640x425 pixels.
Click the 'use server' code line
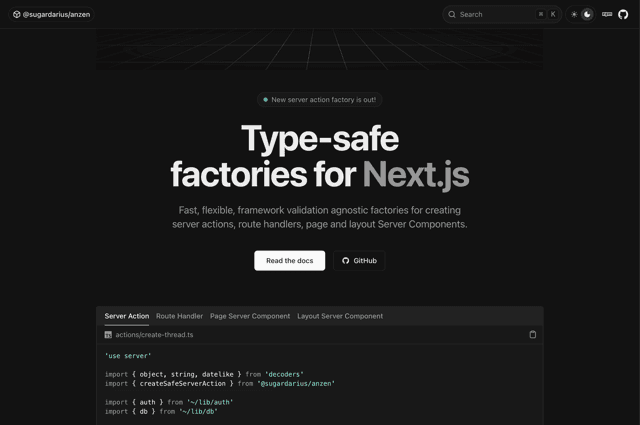[128, 356]
